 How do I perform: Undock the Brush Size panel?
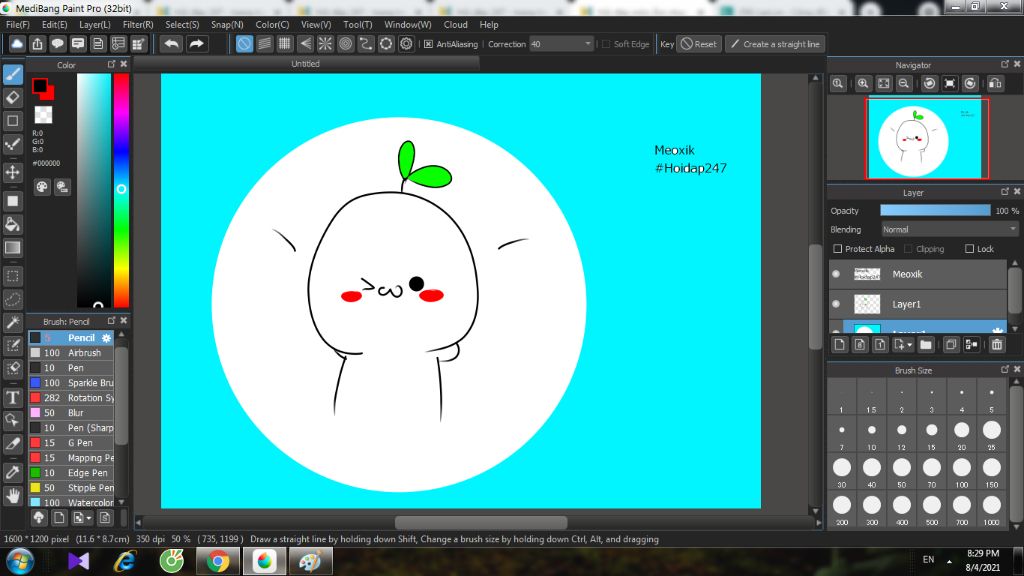(x=1004, y=369)
